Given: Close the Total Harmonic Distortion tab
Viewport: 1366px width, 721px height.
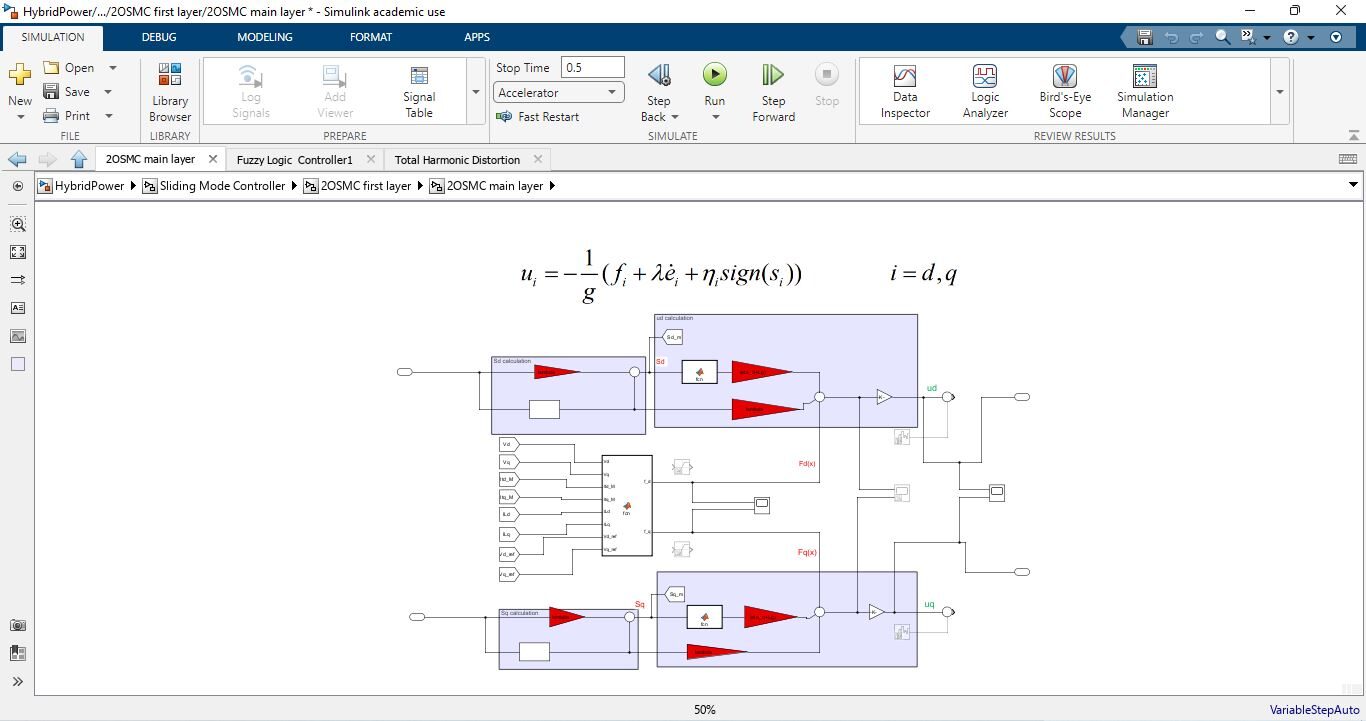Looking at the screenshot, I should point(538,159).
